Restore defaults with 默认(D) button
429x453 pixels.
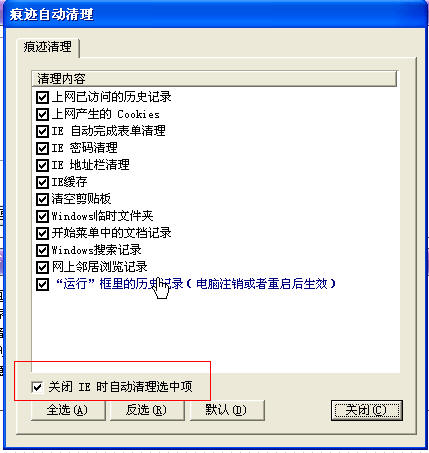[x=227, y=410]
